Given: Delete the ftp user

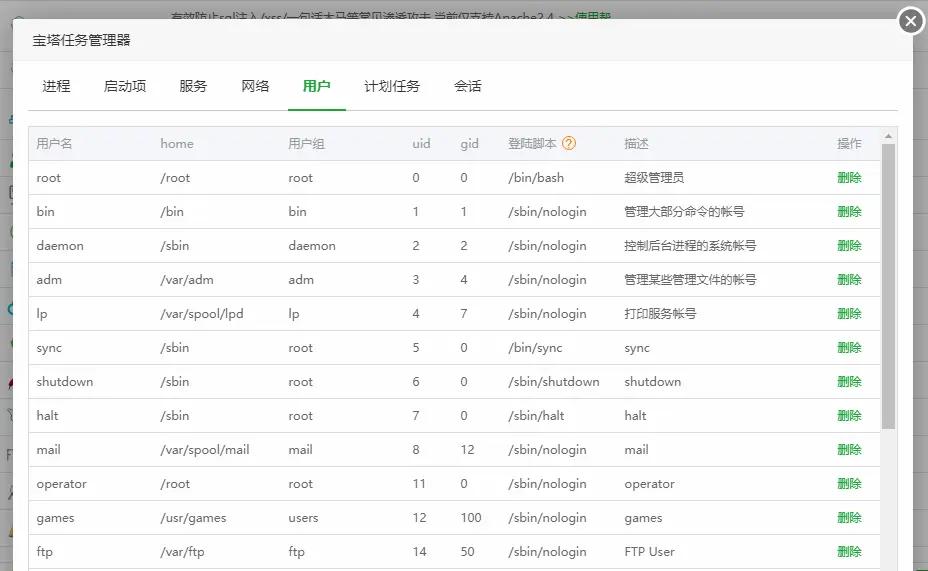Looking at the screenshot, I should coord(849,552).
